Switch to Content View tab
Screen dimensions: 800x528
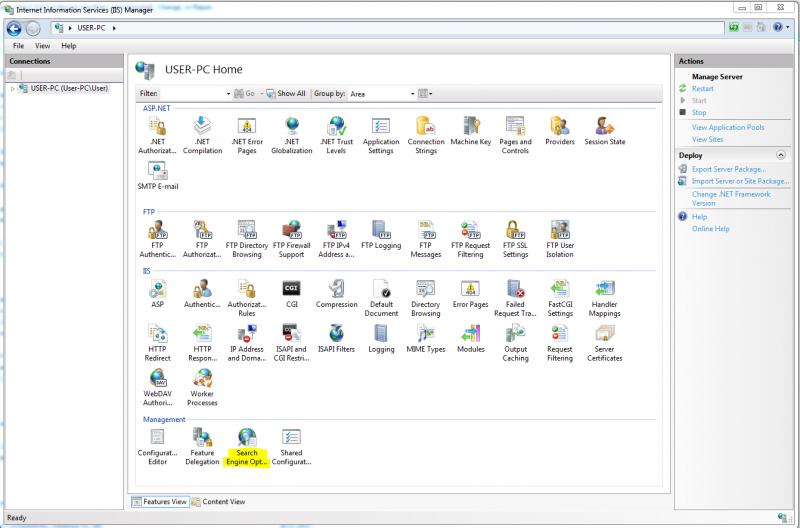pos(218,501)
